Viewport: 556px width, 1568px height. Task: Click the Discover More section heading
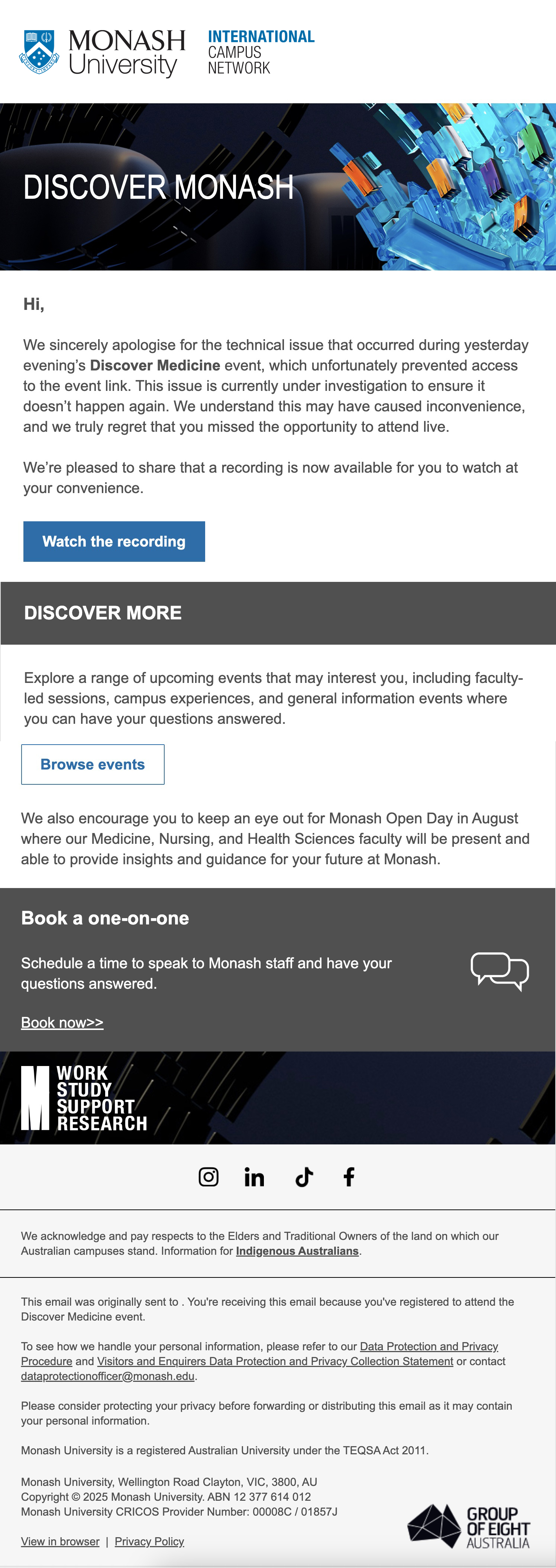point(103,612)
